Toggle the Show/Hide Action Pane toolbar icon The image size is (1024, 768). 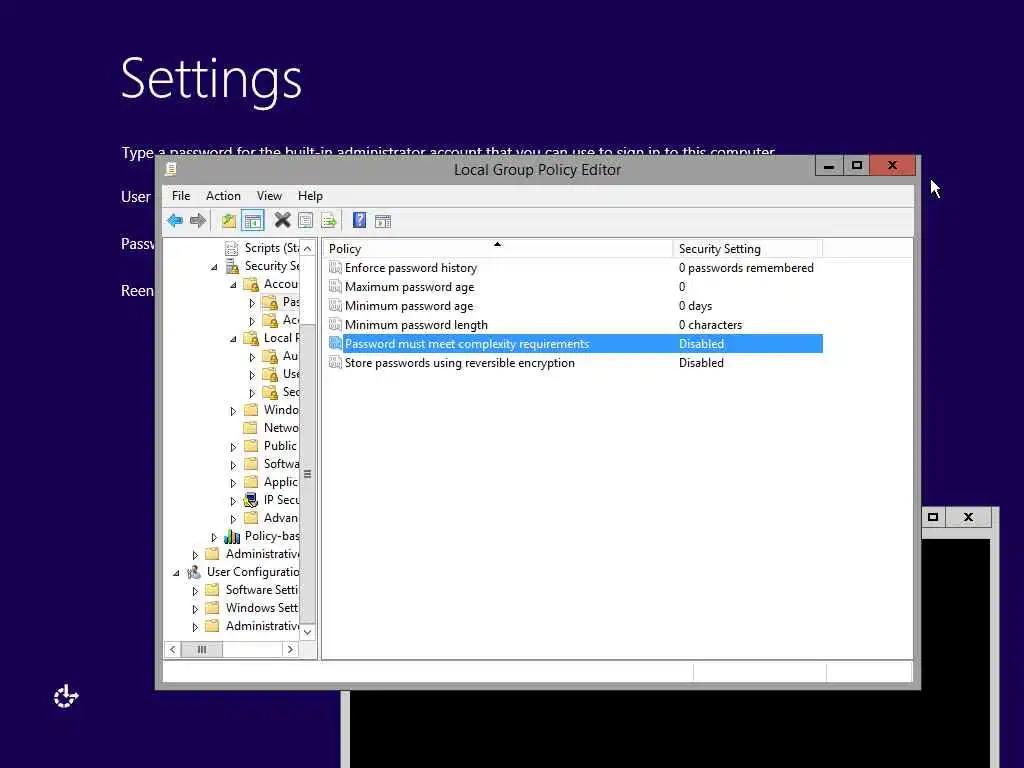[383, 221]
